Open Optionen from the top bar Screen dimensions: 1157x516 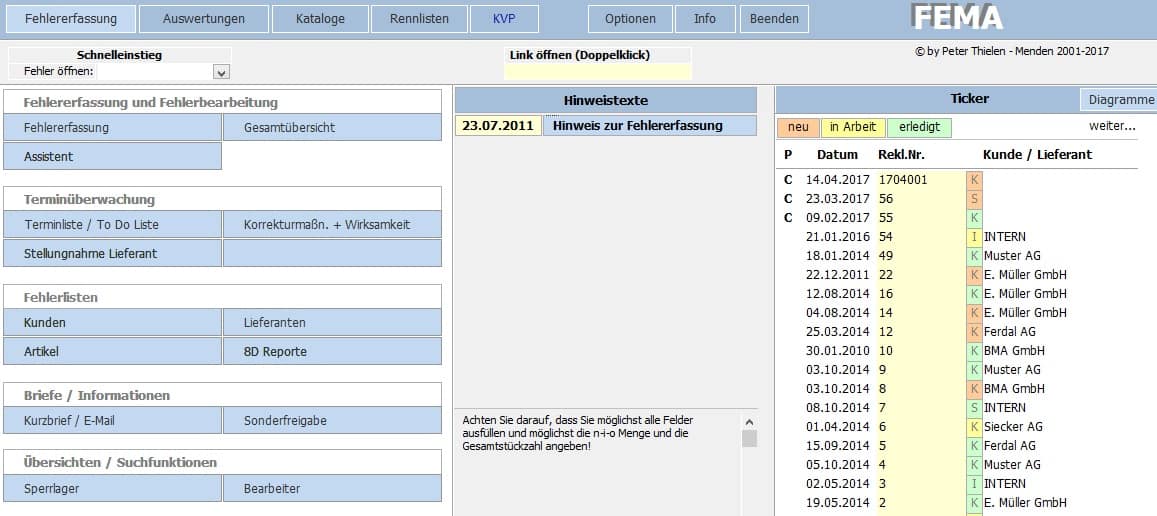pos(630,19)
